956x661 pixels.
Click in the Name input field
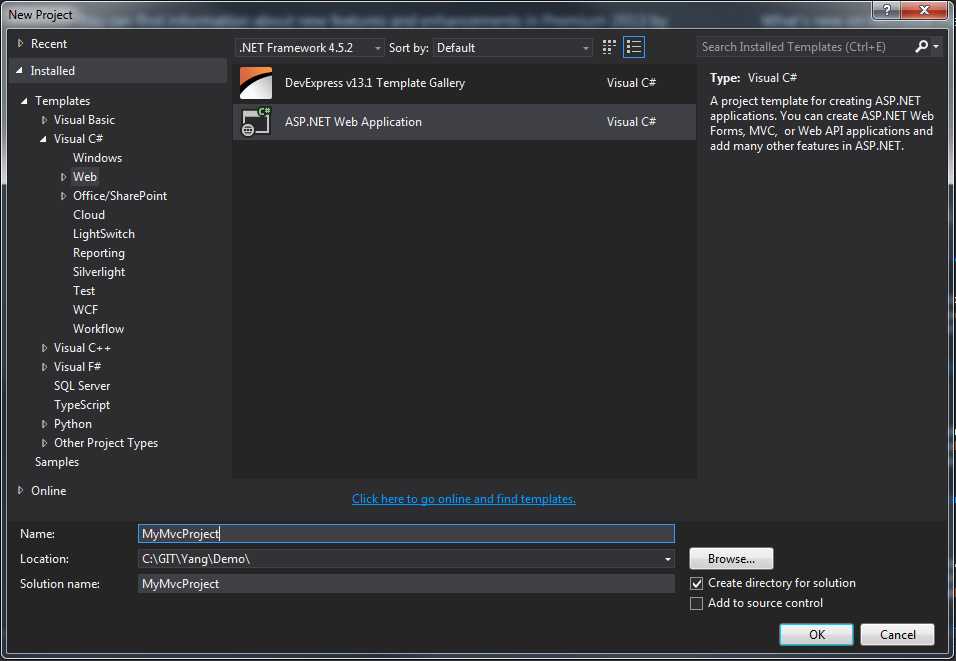[406, 534]
